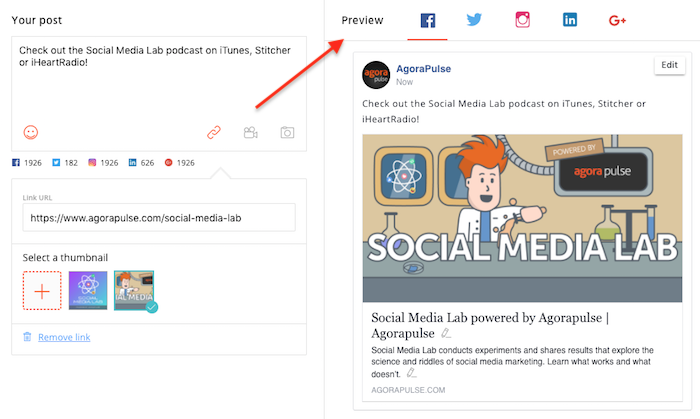The width and height of the screenshot is (700, 419).
Task: Click the preview post caption text
Action: click(504, 111)
